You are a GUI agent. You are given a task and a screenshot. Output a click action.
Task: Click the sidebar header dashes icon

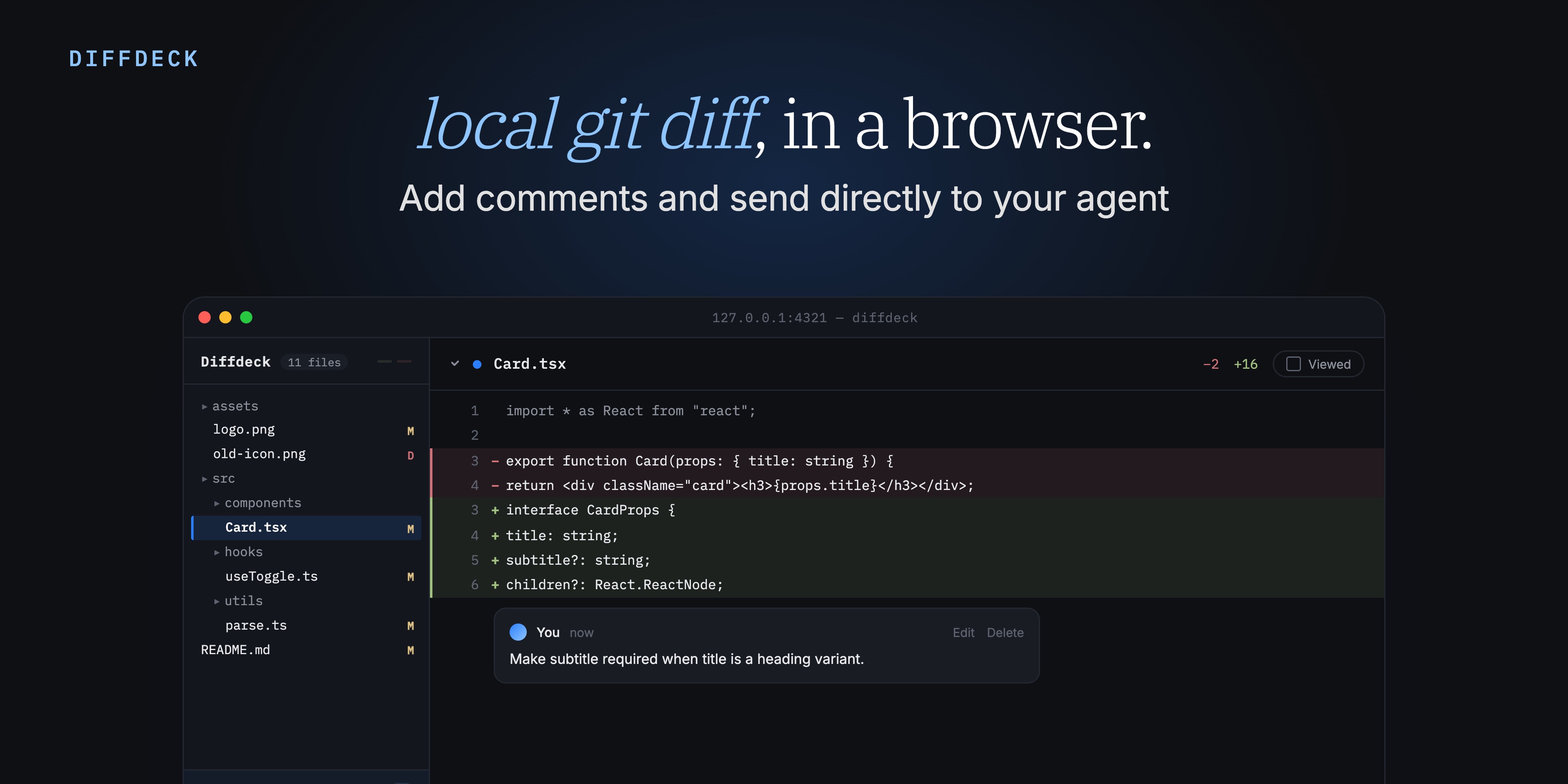pos(394,361)
